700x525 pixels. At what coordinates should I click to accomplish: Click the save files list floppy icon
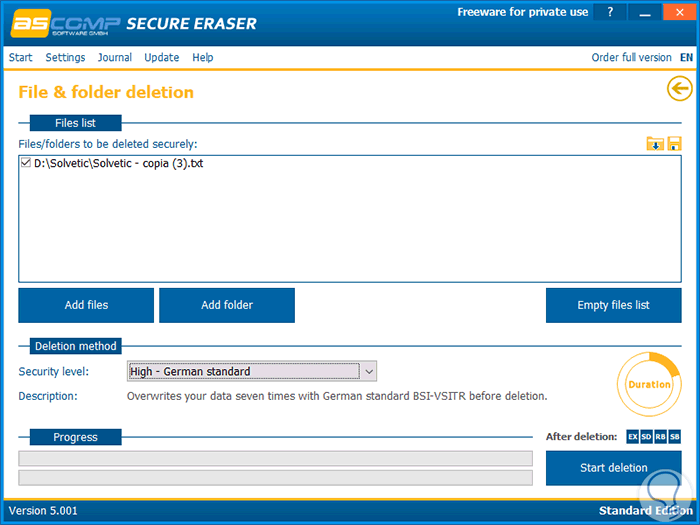coord(674,144)
